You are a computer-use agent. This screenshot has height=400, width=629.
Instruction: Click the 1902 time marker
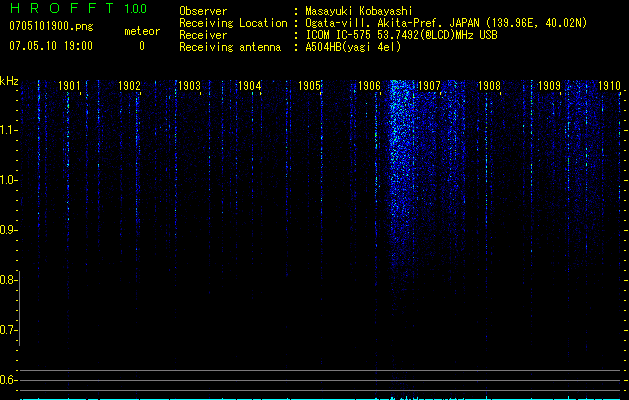tap(129, 86)
